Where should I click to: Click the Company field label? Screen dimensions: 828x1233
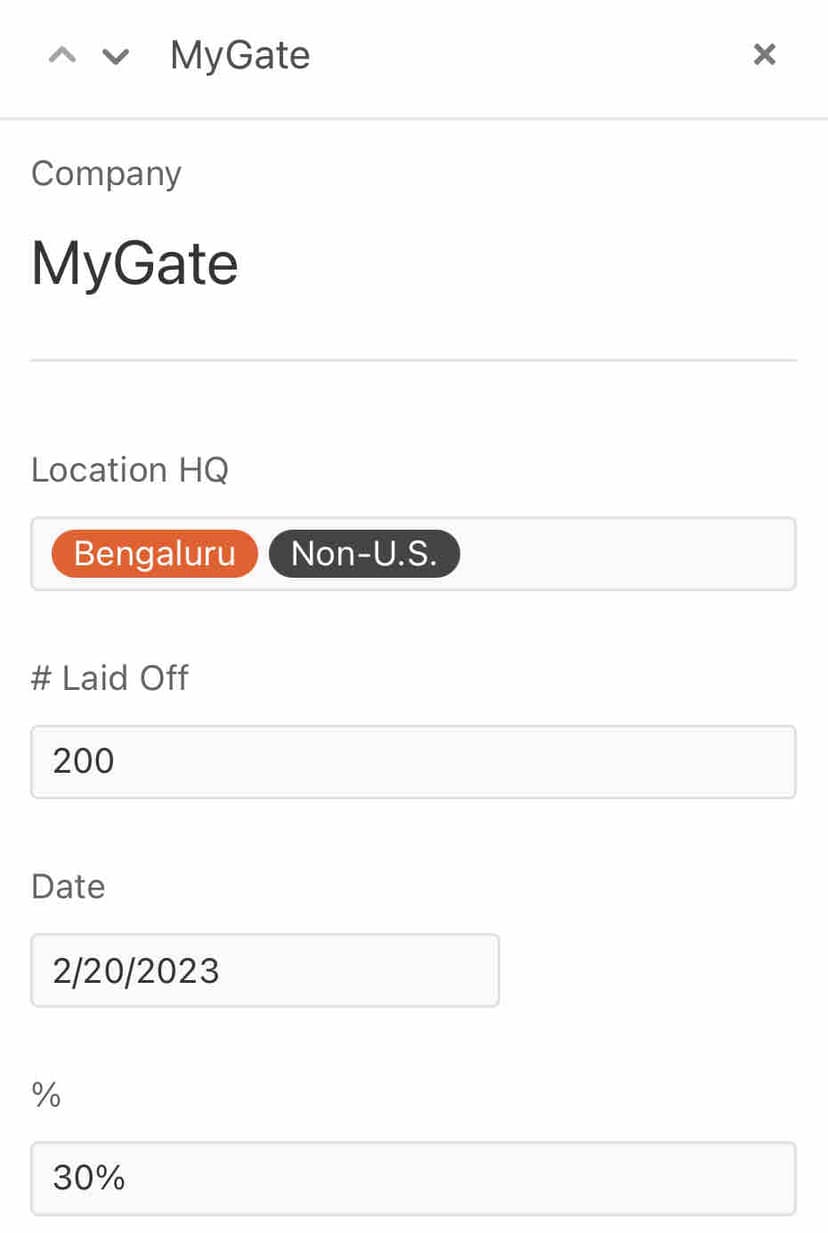pyautogui.click(x=106, y=173)
